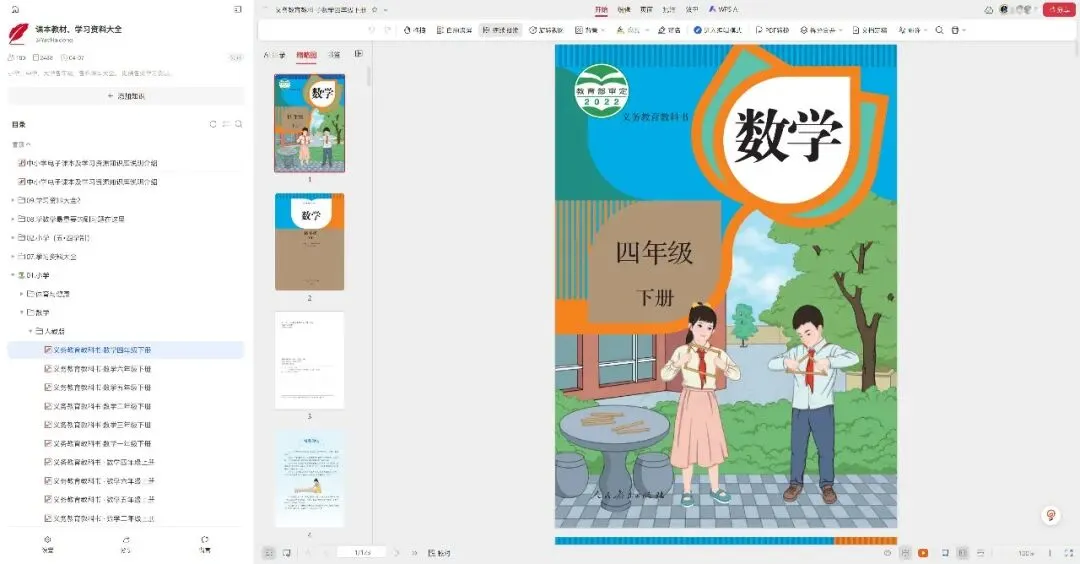Click the PDF conversion tool in the toolbar

pos(772,30)
